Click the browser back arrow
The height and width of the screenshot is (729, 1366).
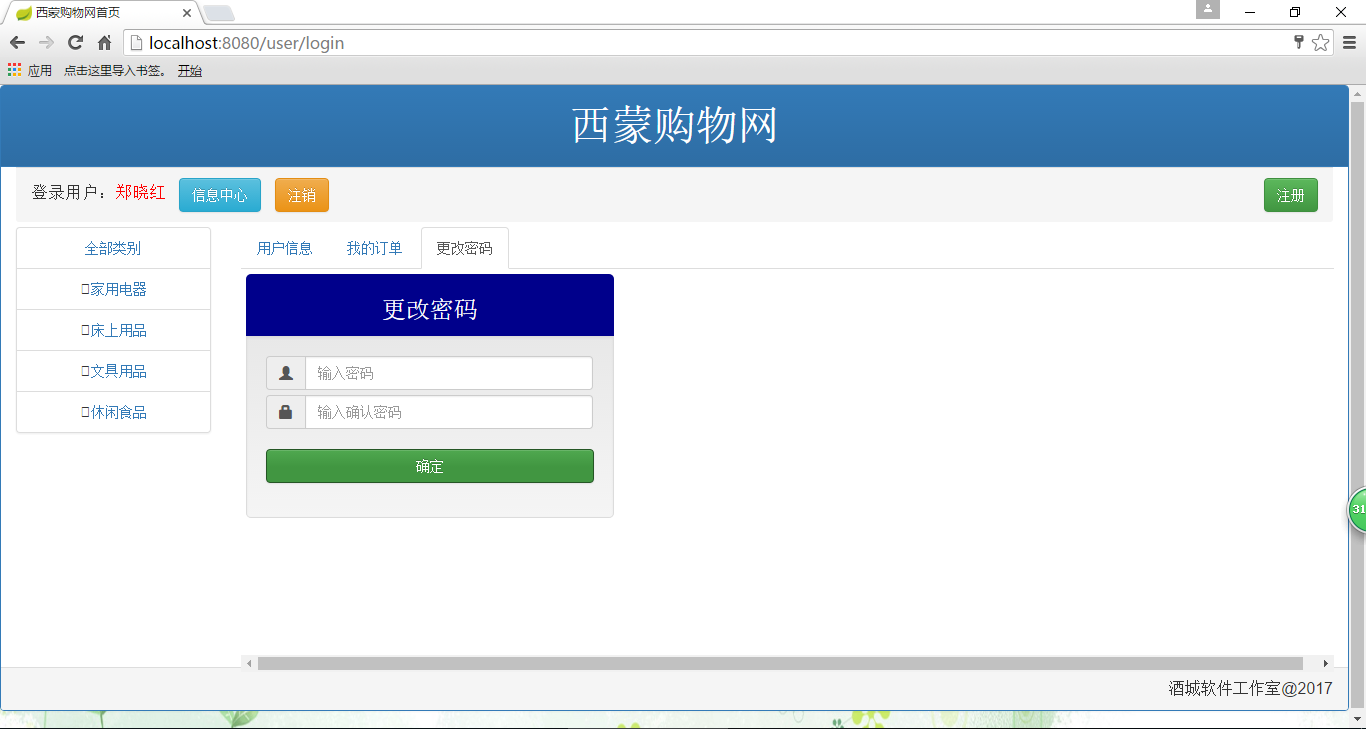coord(17,43)
